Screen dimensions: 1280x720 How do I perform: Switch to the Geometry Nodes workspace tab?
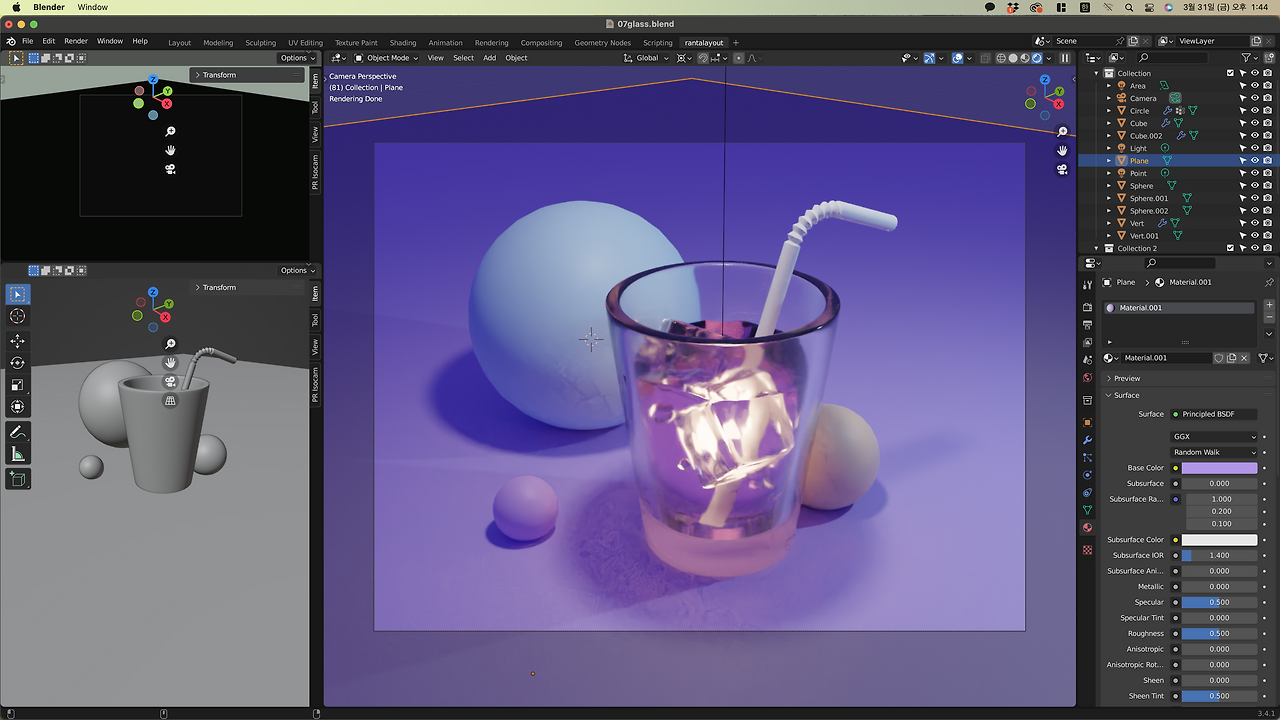(602, 43)
